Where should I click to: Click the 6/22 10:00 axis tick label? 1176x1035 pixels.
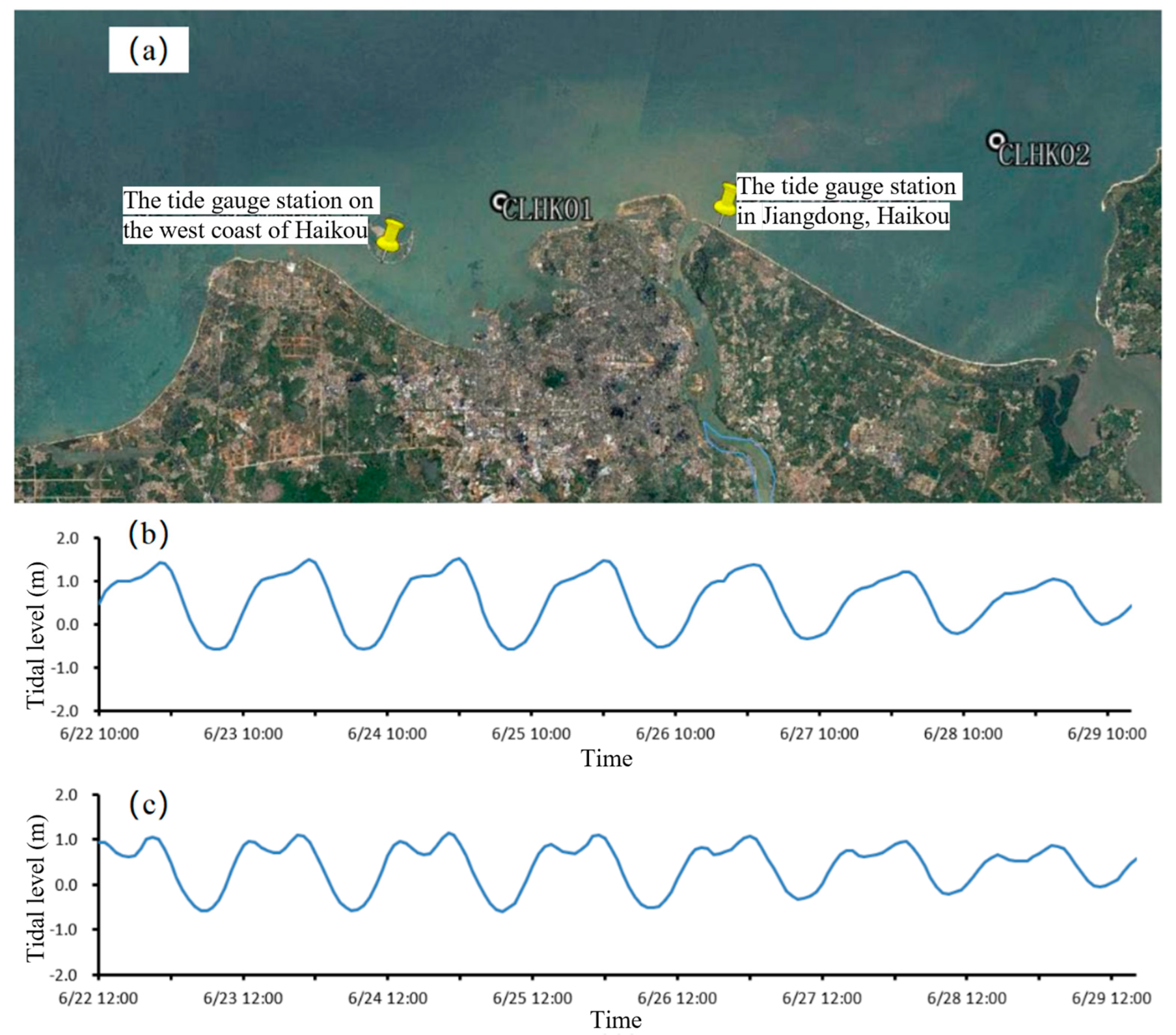(x=99, y=734)
